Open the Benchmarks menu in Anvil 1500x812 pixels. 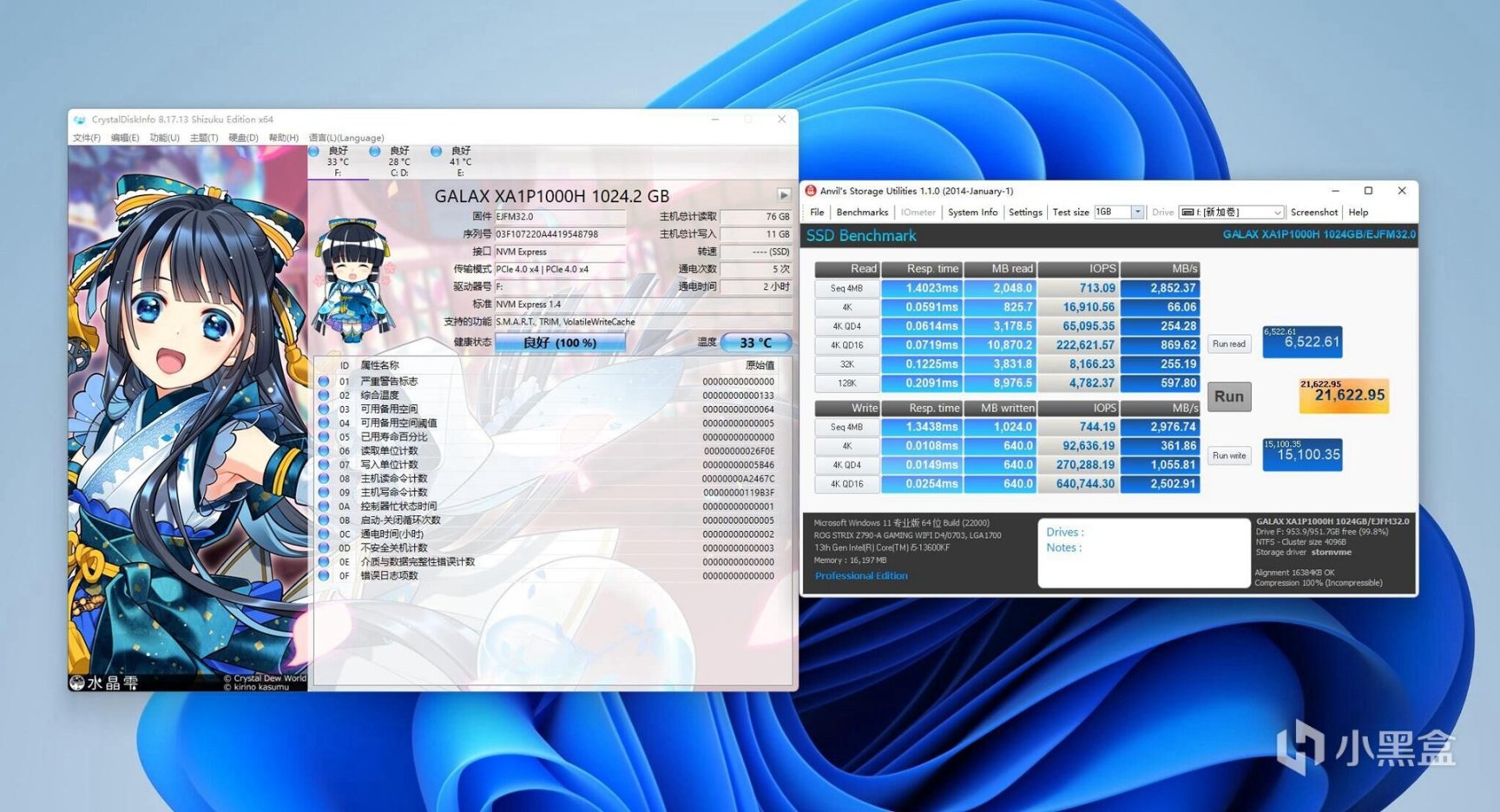[x=862, y=213]
